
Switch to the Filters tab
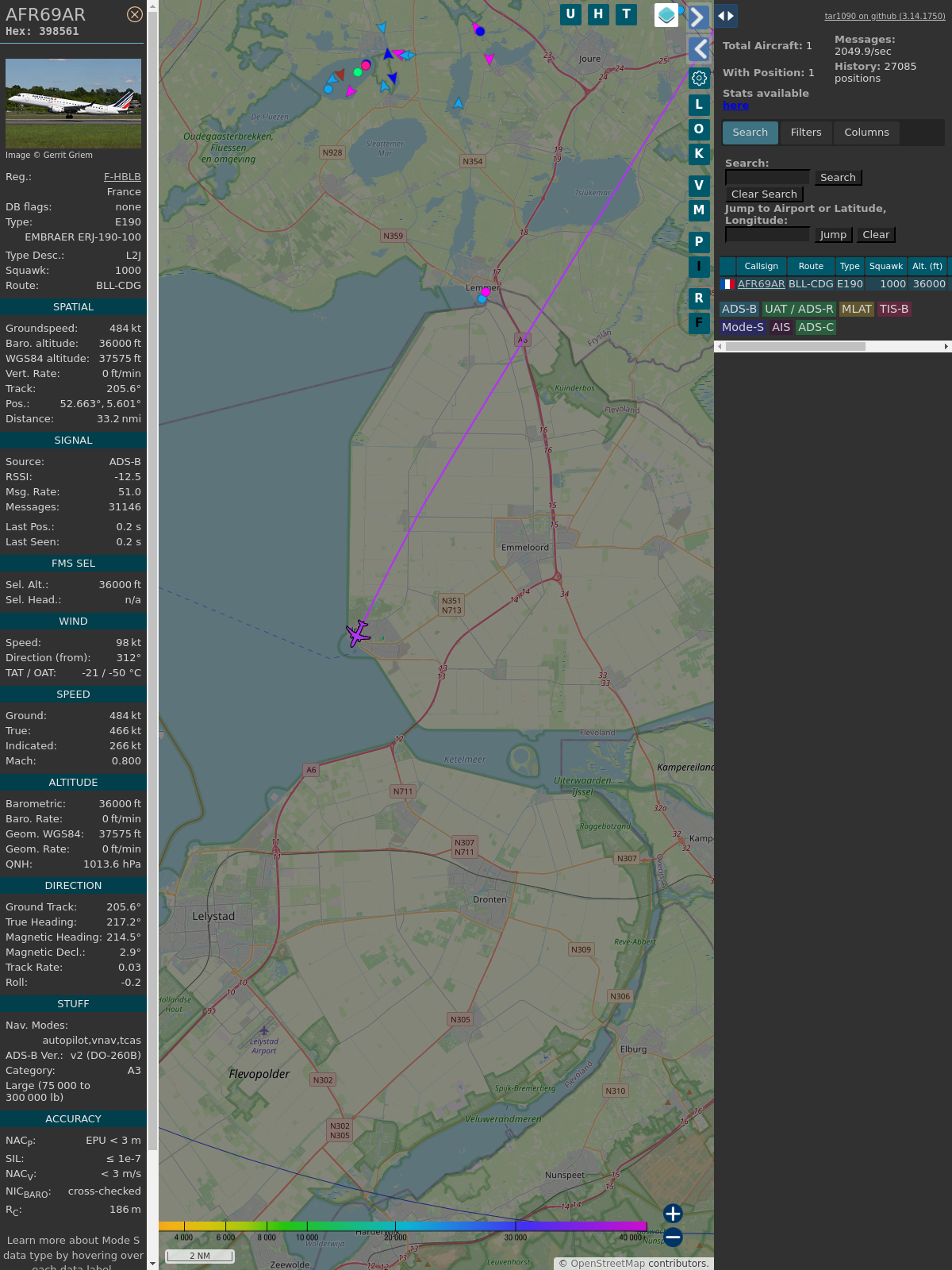(806, 133)
